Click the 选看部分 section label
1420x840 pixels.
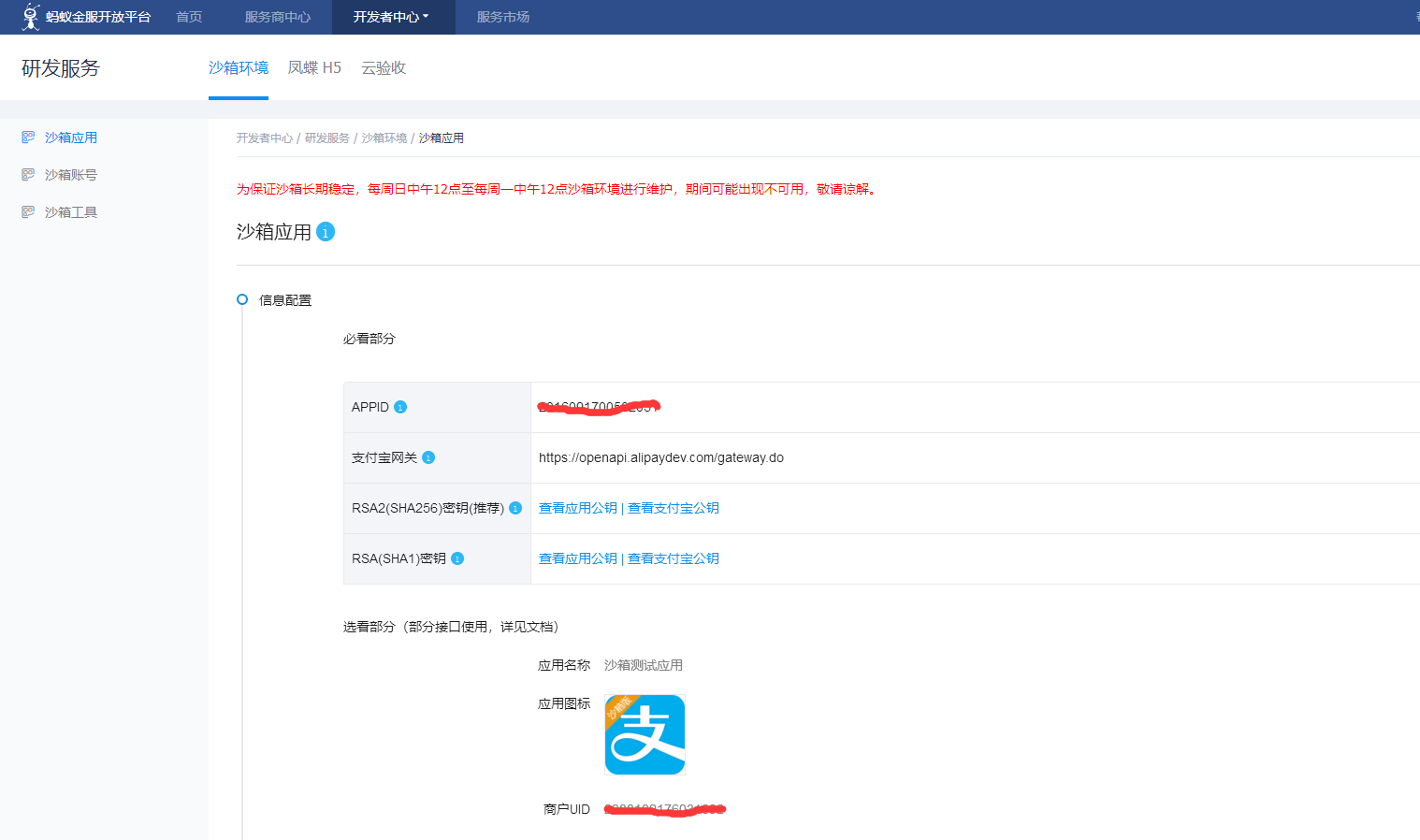[451, 627]
